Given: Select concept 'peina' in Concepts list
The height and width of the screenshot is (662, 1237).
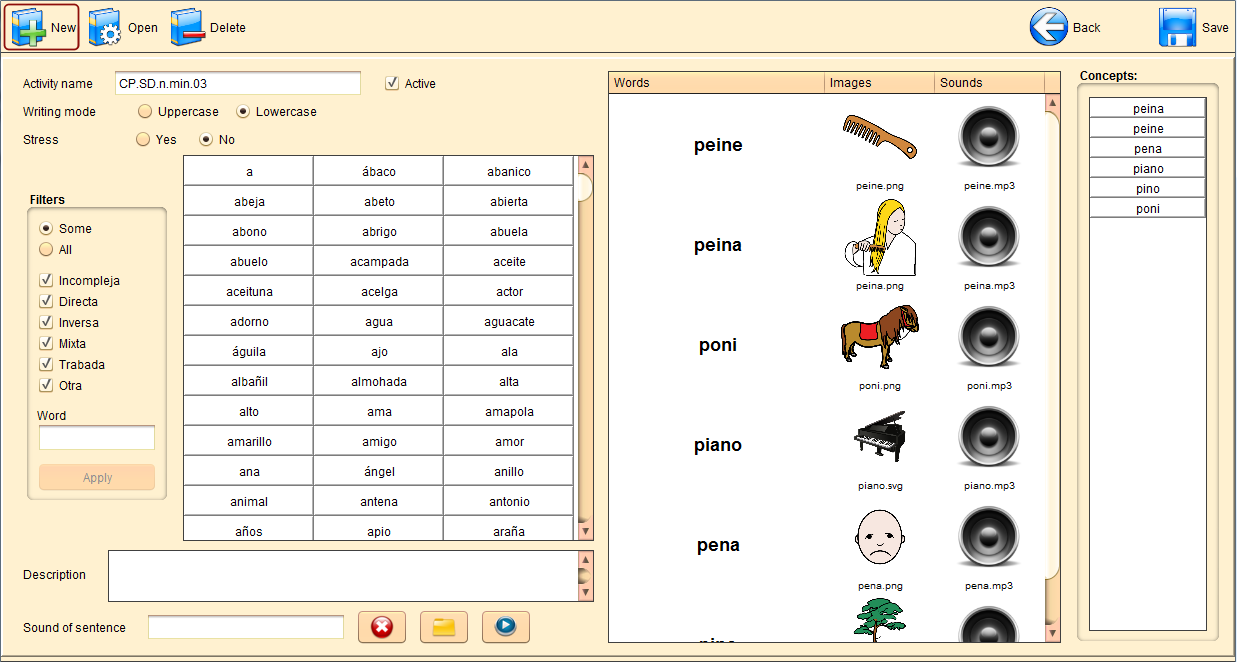Looking at the screenshot, I should 1148,108.
